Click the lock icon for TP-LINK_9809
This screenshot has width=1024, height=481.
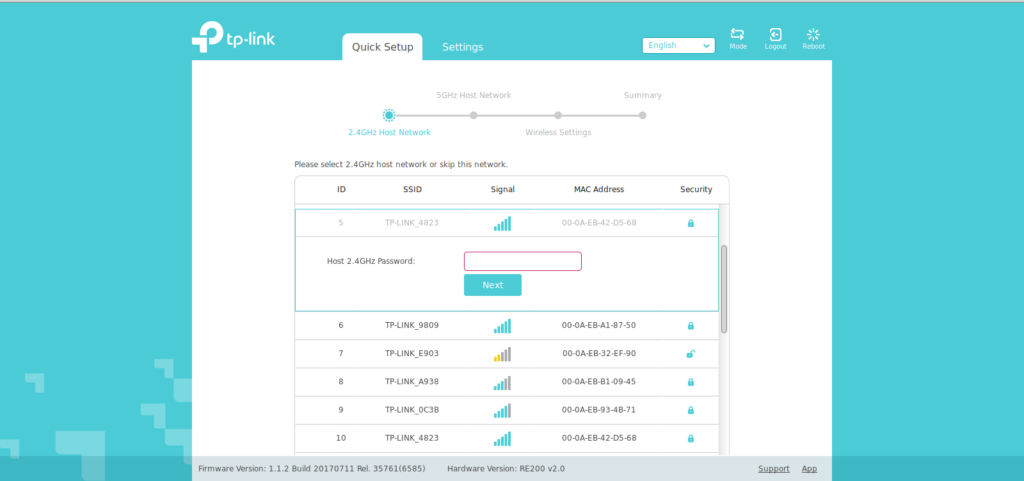(x=690, y=326)
